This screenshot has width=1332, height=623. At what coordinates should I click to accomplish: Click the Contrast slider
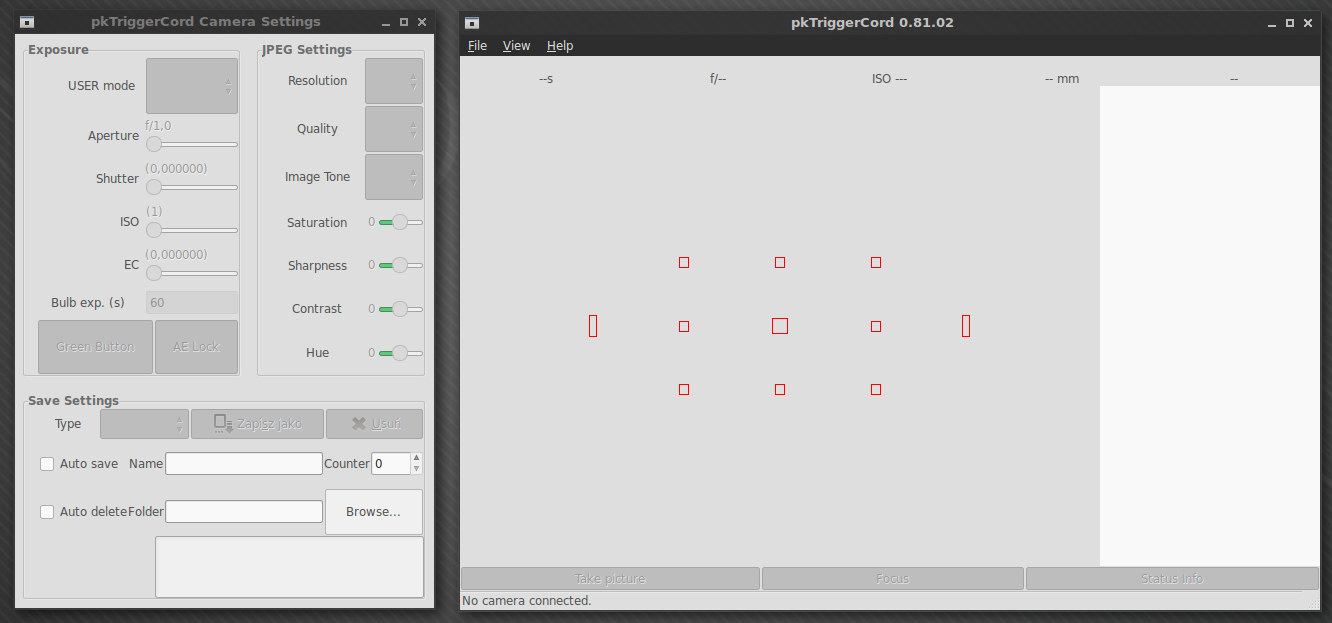click(400, 309)
